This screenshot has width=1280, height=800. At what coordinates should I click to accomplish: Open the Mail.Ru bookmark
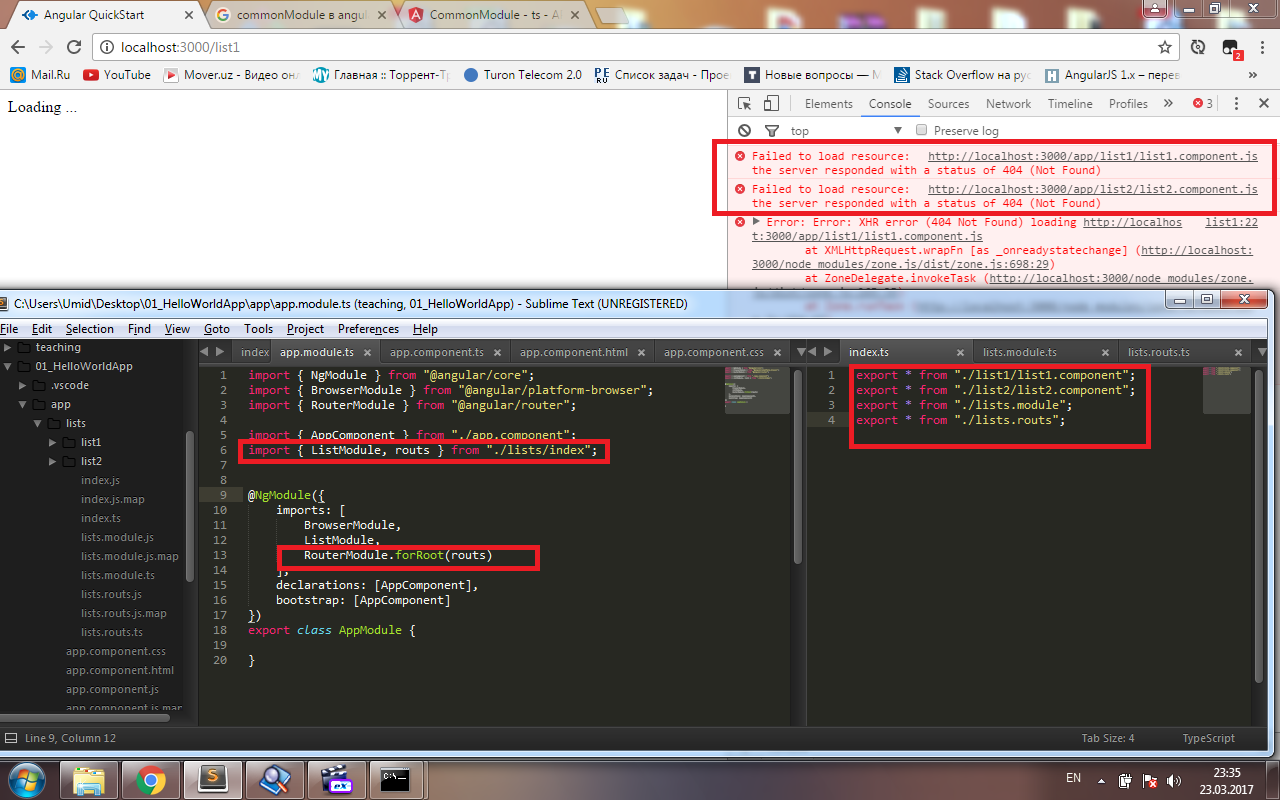[41, 75]
